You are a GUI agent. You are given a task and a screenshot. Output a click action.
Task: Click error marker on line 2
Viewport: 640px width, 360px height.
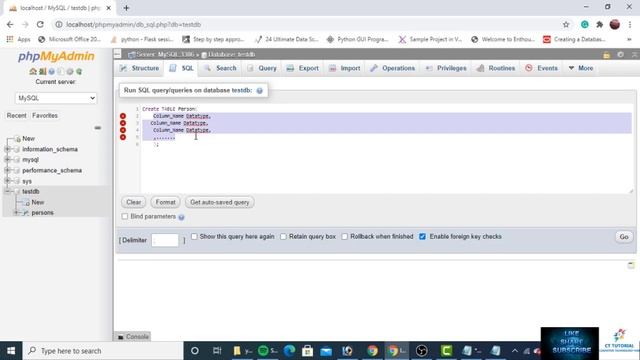point(123,116)
